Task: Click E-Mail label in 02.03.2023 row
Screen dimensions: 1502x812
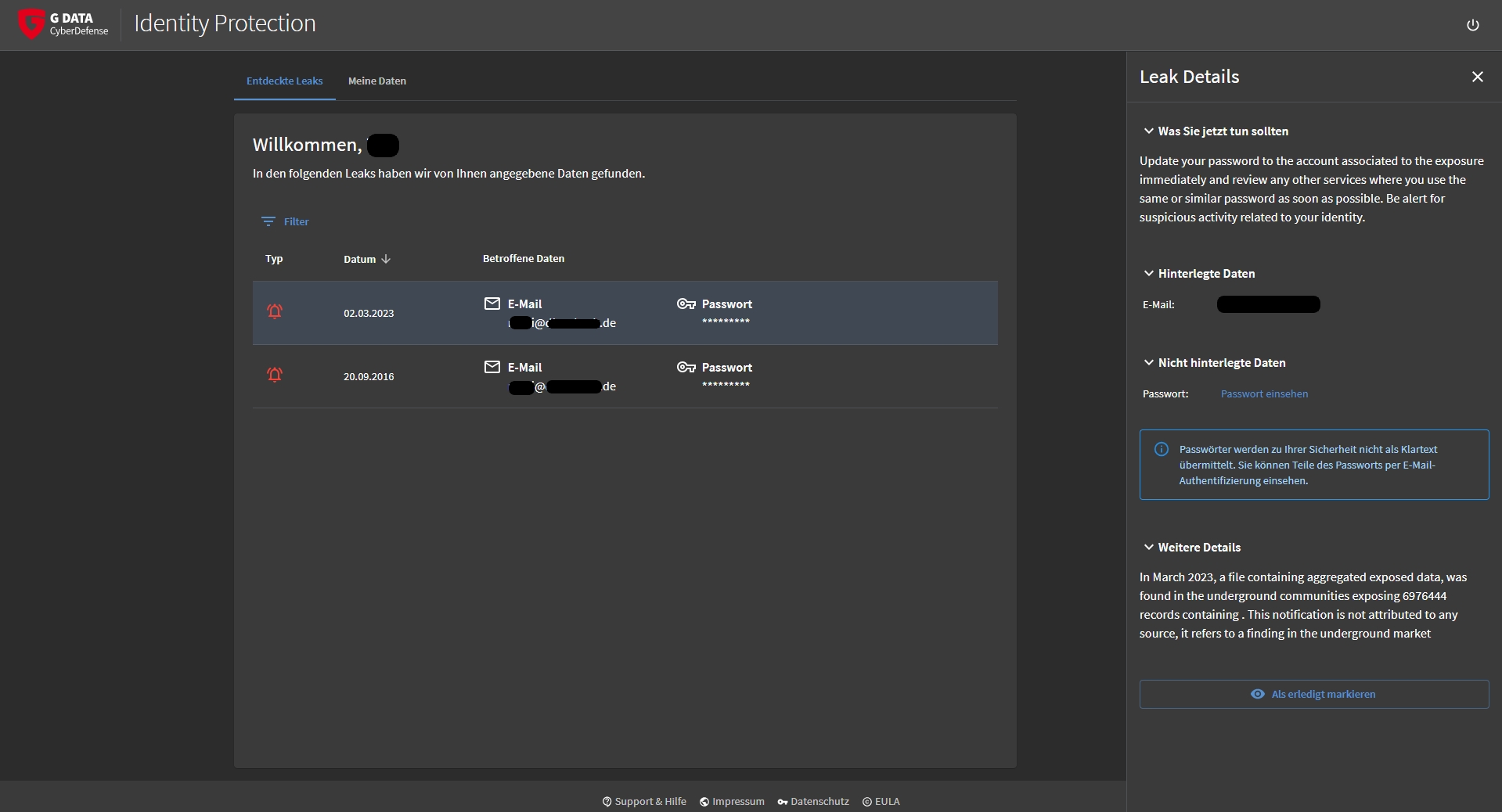Action: (x=524, y=304)
